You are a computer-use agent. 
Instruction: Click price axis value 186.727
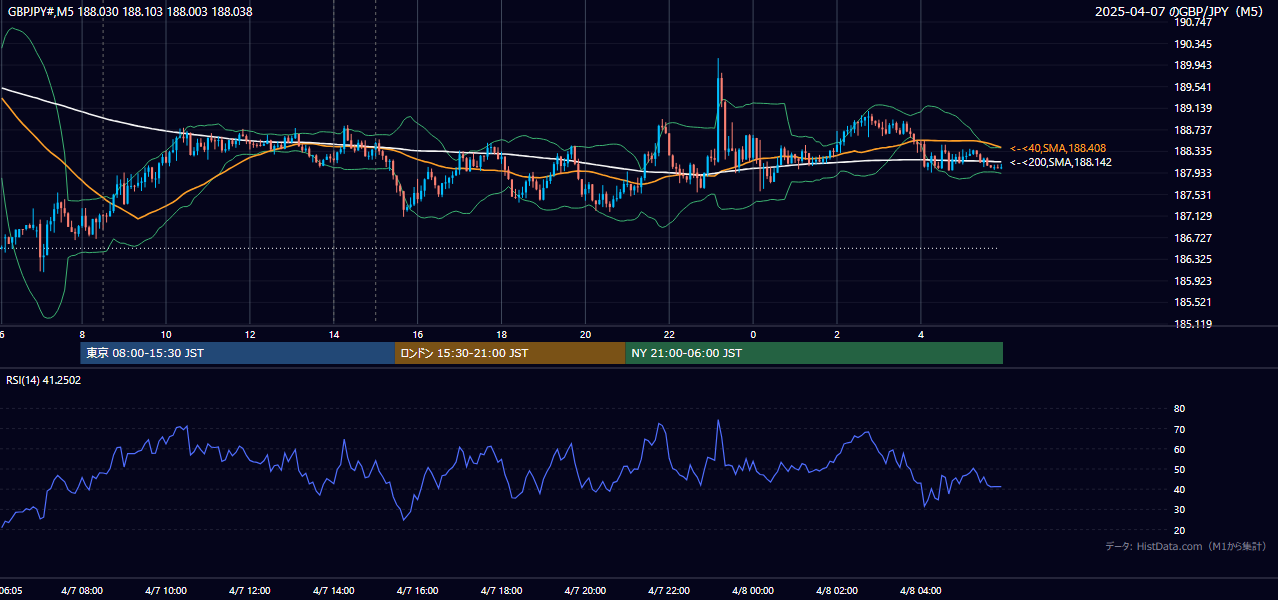(1194, 238)
